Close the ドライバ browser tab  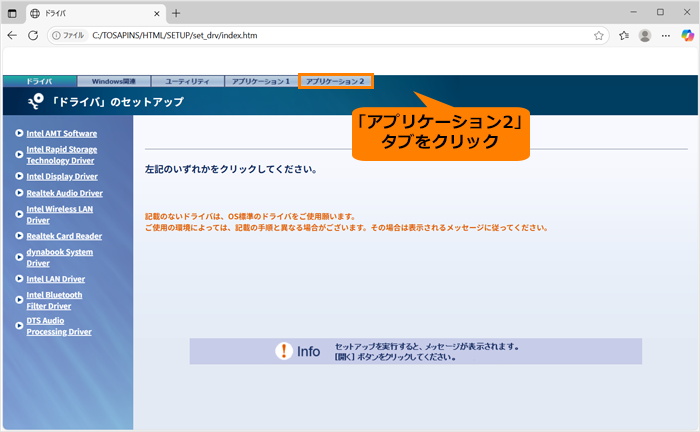click(157, 14)
